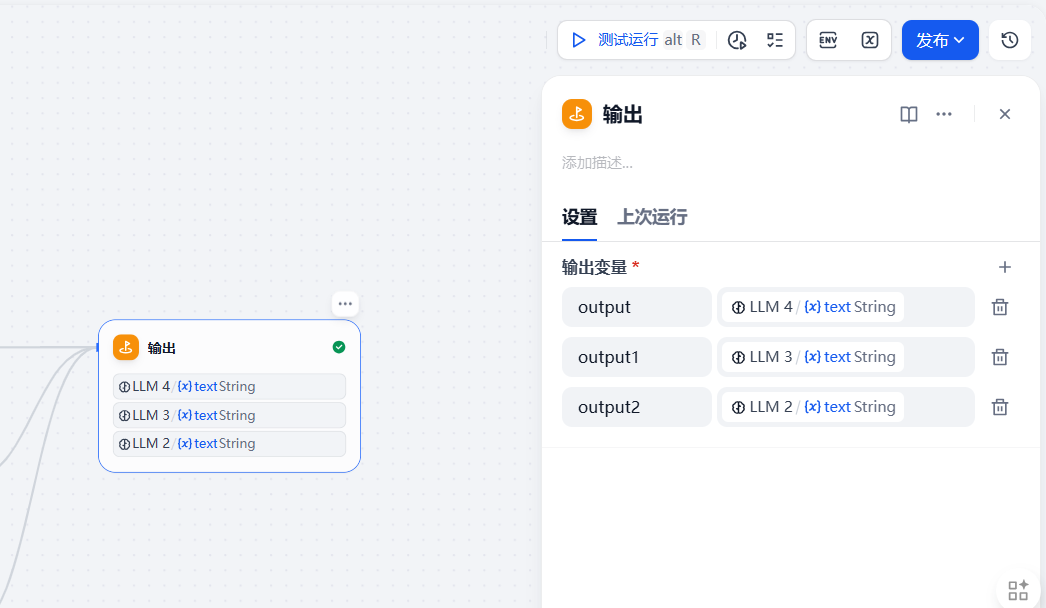Open the ... menu above the 输出 canvas node

tap(345, 303)
